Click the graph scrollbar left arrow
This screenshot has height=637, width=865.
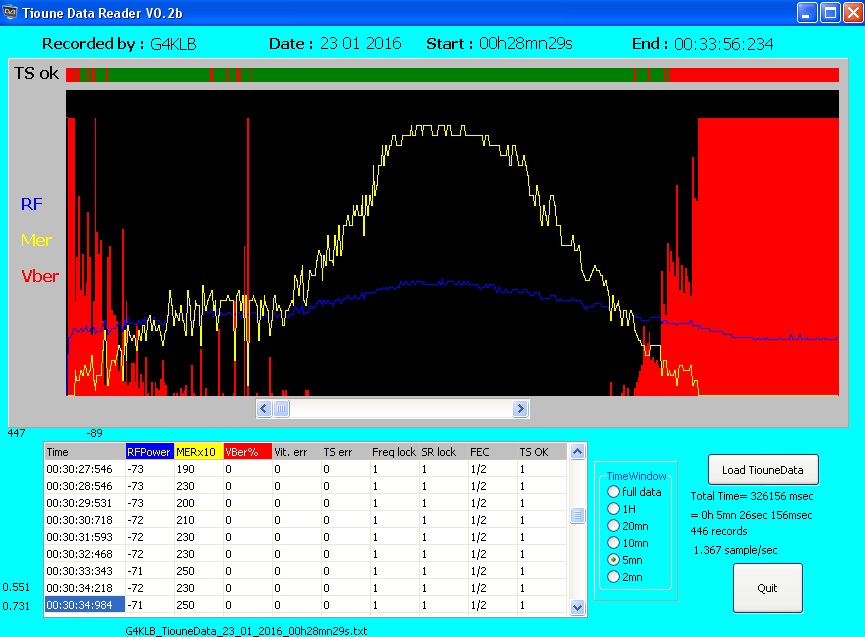(x=264, y=409)
